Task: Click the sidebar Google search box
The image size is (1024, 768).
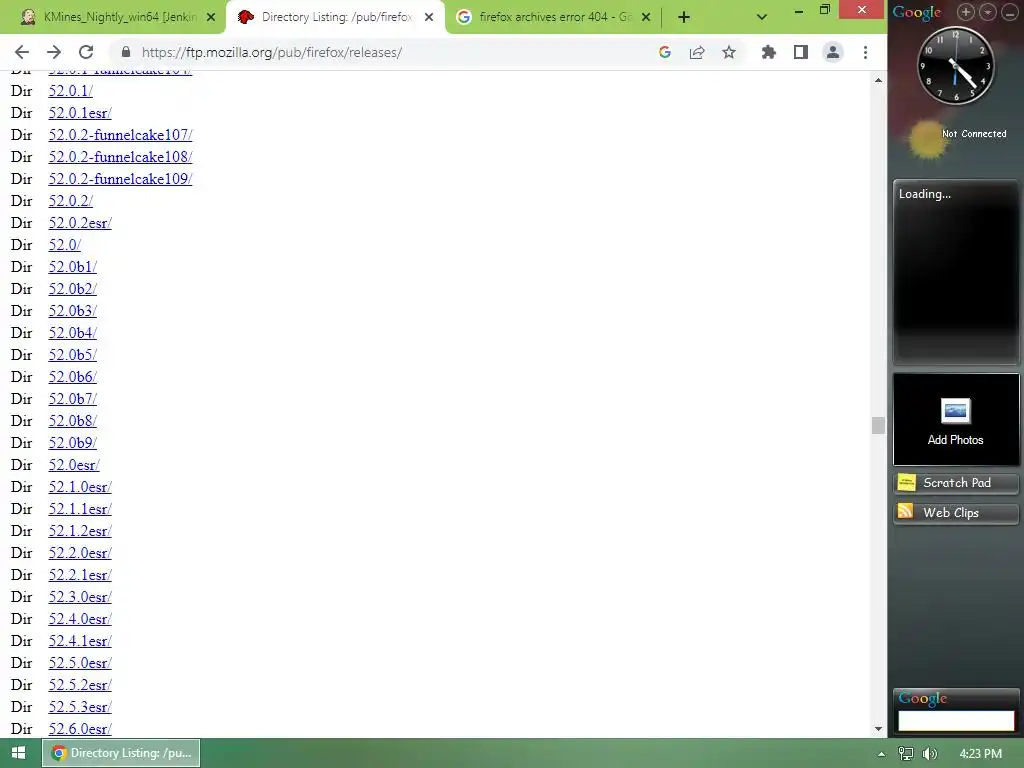Action: coord(955,720)
